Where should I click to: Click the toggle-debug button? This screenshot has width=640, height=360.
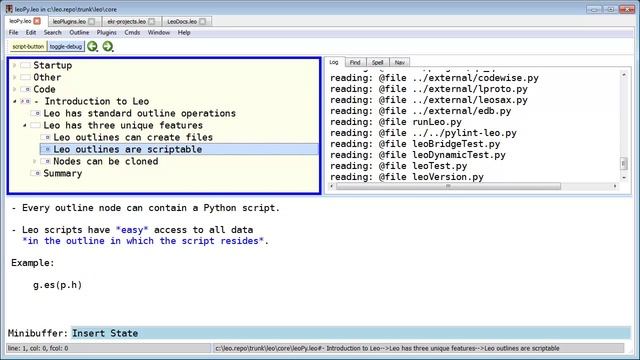coord(66,47)
